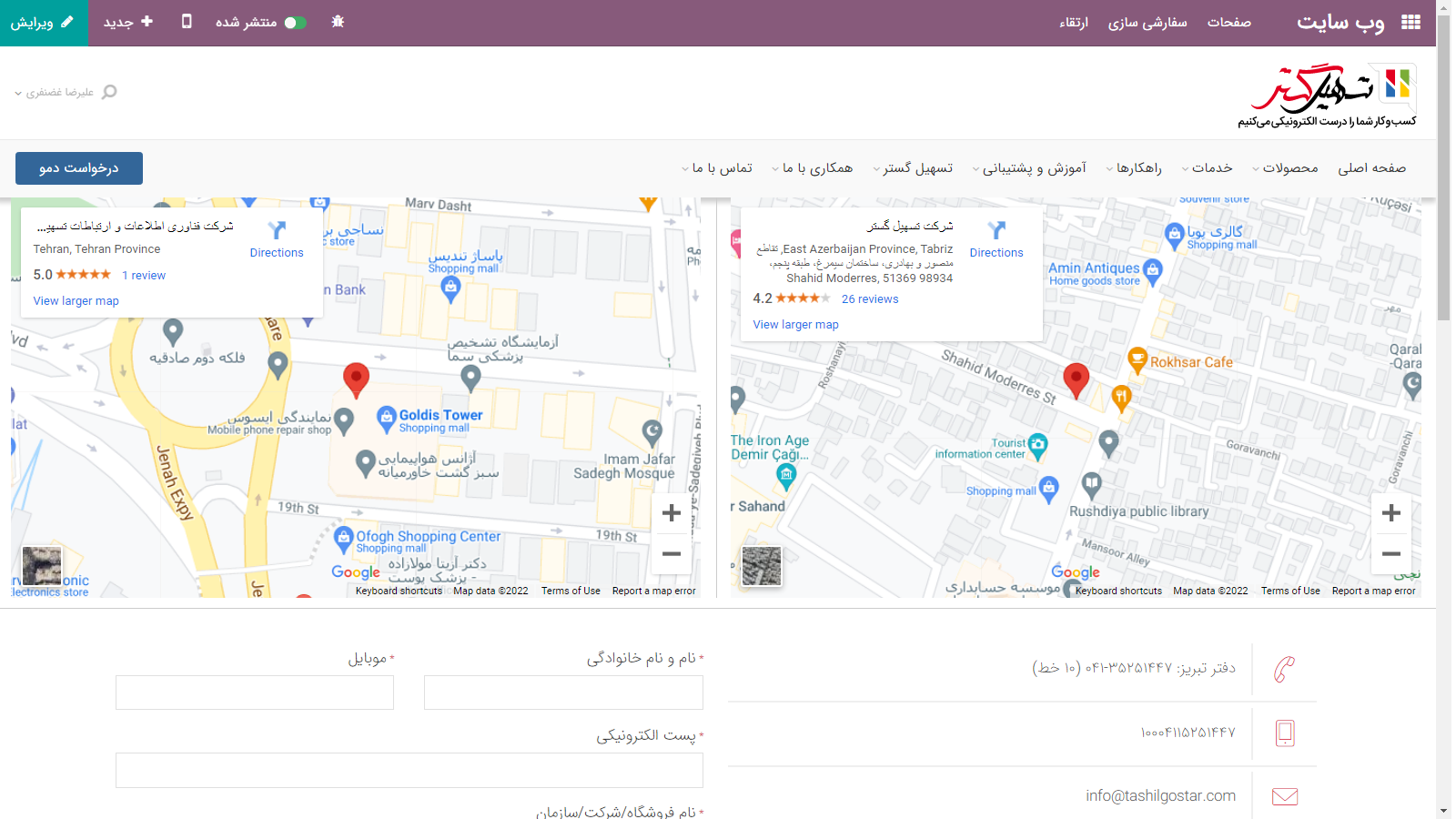The width and height of the screenshot is (1456, 819).
Task: Open Keyboard shortcuts on Tabriz map
Action: pos(1118,591)
